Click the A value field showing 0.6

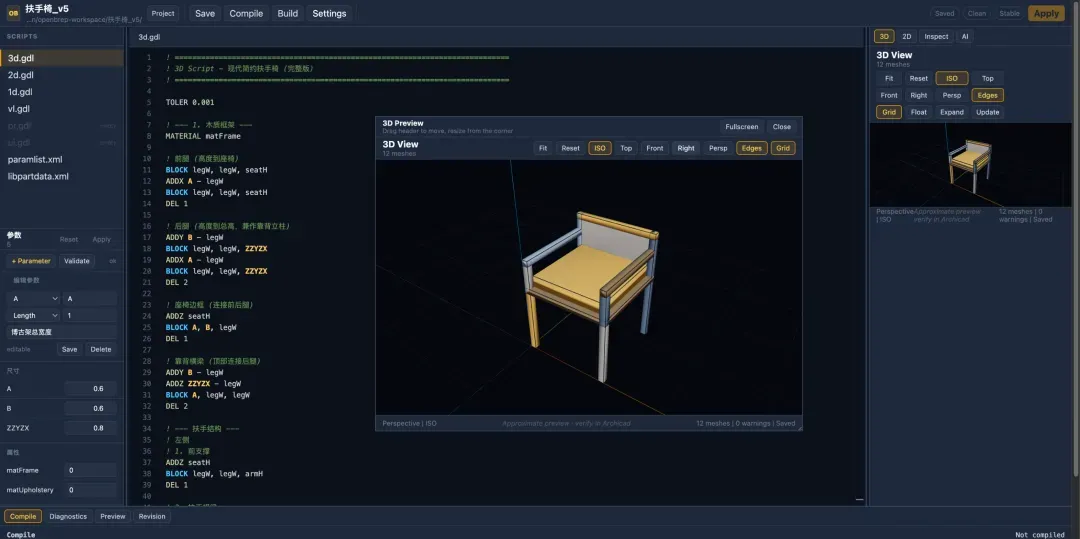91,389
